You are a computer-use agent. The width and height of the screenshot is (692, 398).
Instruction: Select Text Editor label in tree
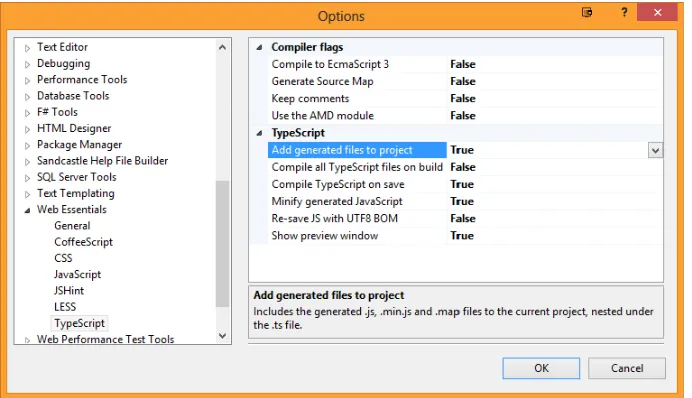point(62,47)
